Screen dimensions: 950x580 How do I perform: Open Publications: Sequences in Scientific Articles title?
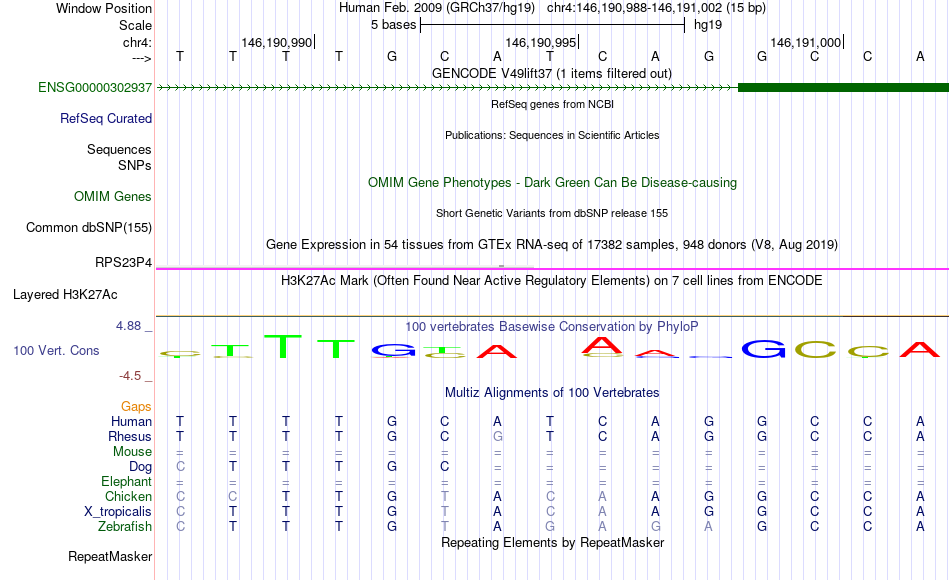pos(552,135)
